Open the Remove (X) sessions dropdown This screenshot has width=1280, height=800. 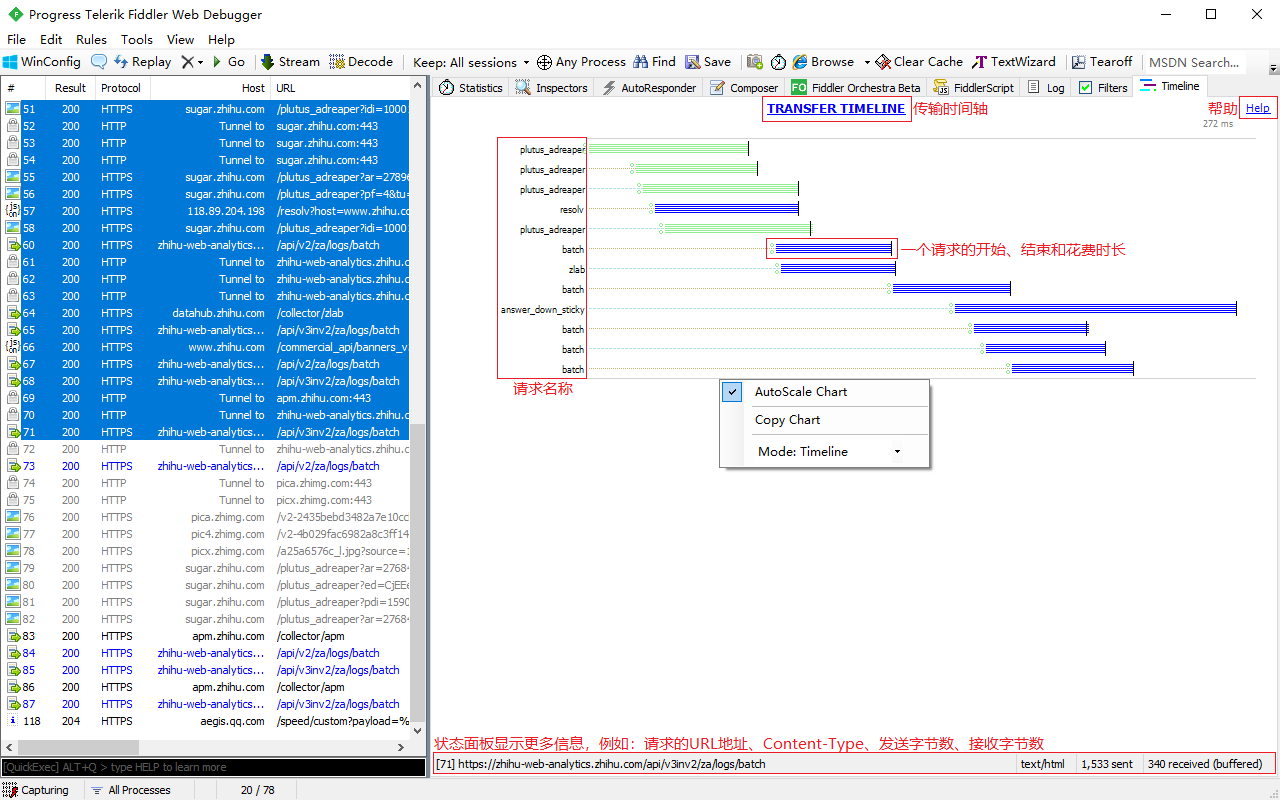point(192,62)
